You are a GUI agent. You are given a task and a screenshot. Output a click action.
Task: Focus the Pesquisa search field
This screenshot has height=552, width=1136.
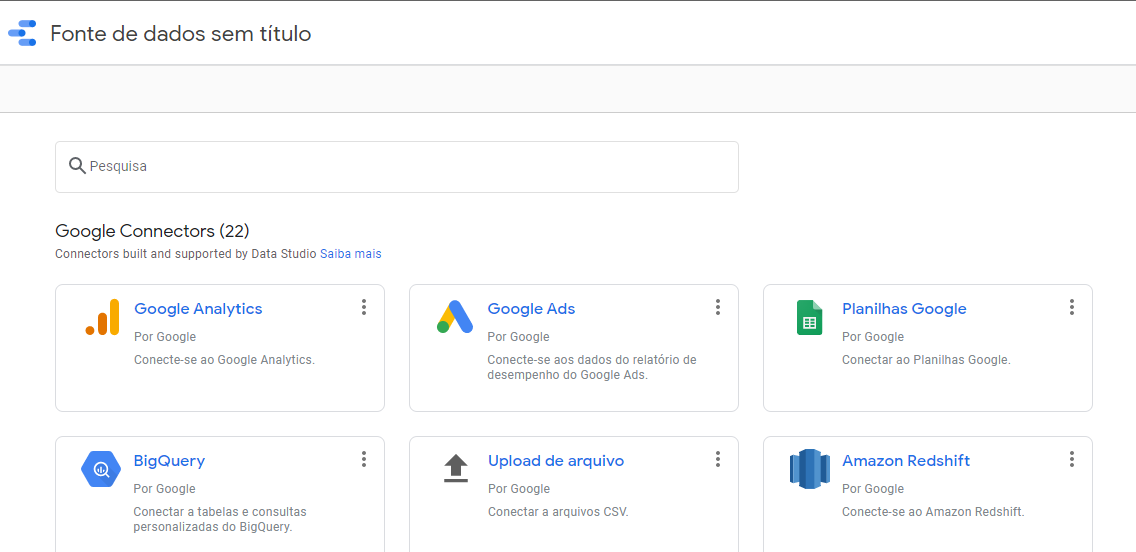(x=397, y=167)
